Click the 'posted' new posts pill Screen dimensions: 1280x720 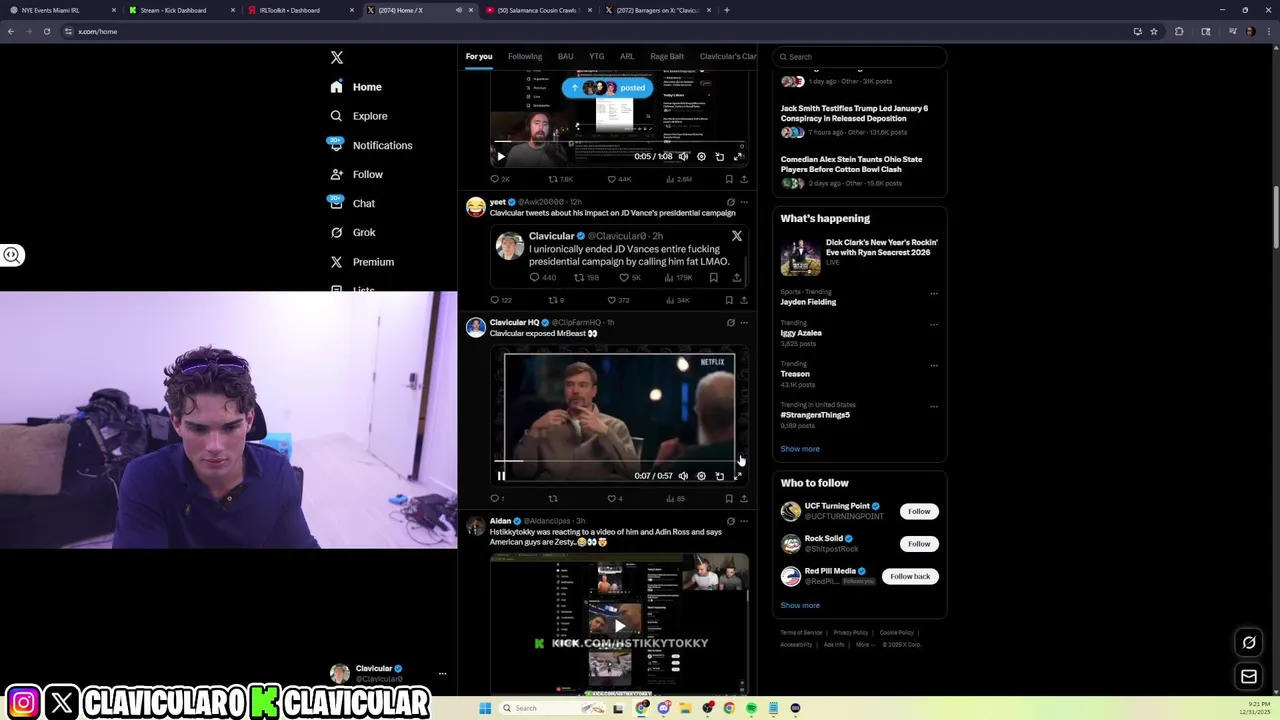point(608,88)
